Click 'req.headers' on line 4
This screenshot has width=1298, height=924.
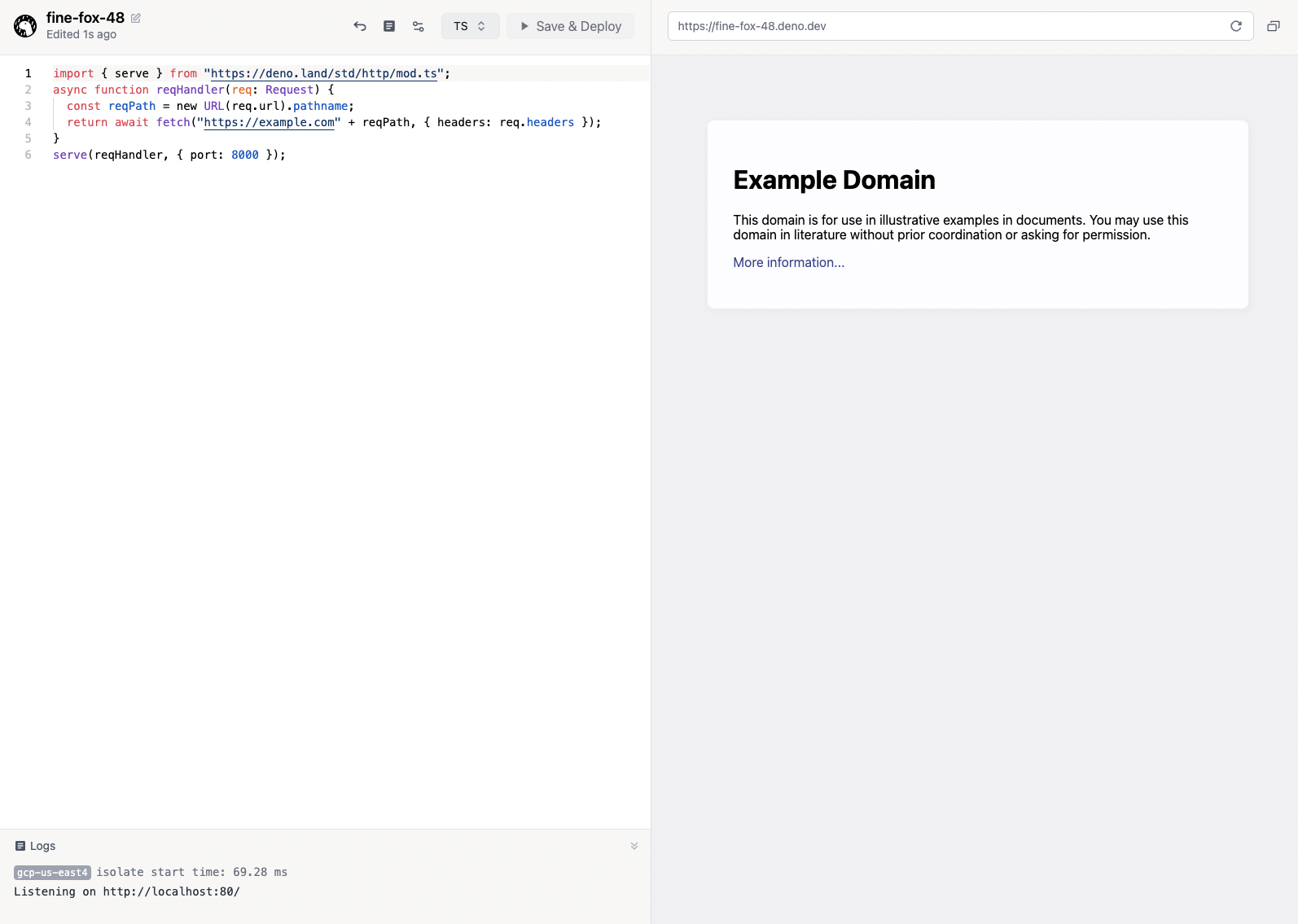537,122
